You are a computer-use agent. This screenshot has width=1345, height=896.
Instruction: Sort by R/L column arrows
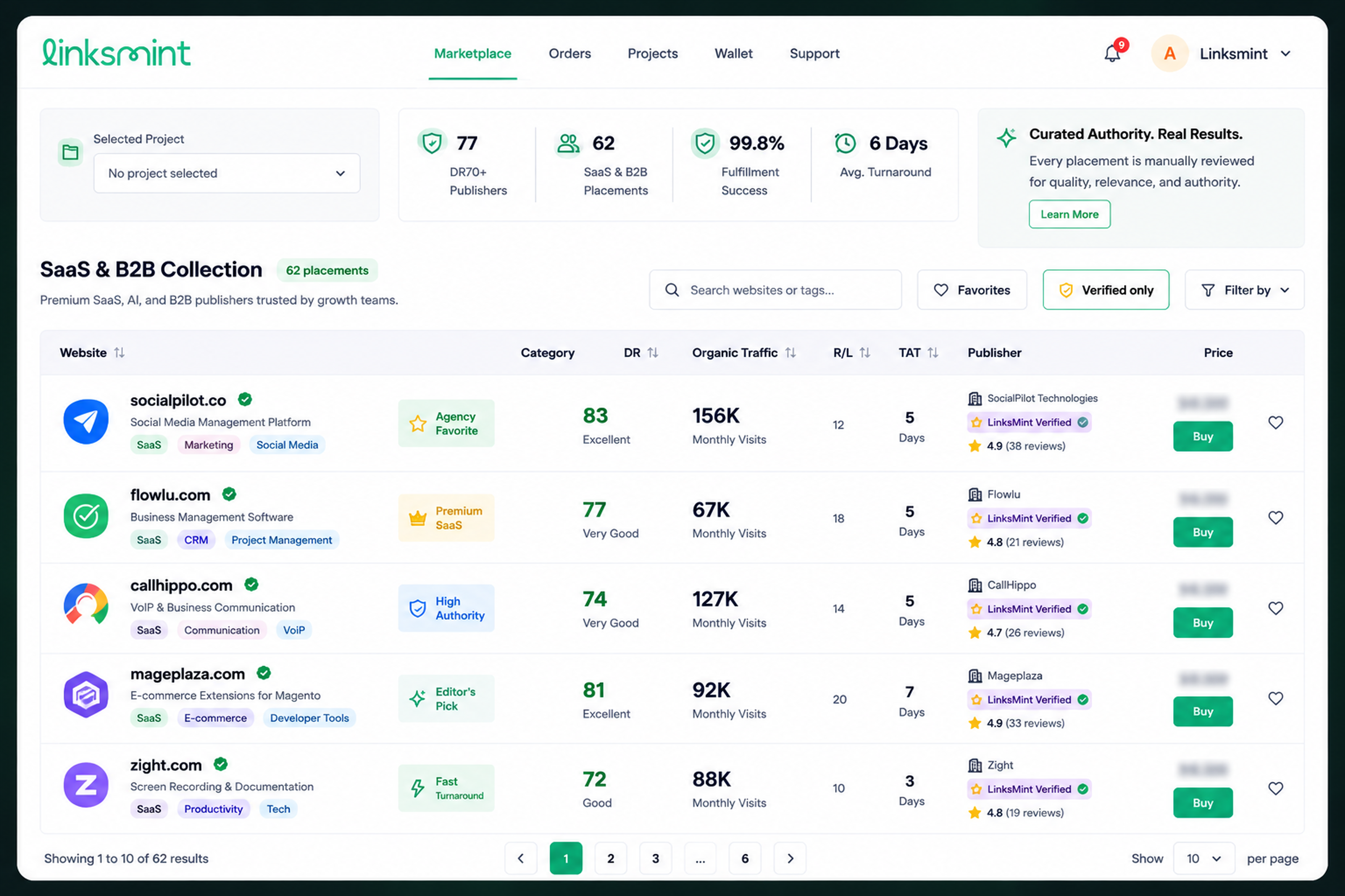point(865,352)
